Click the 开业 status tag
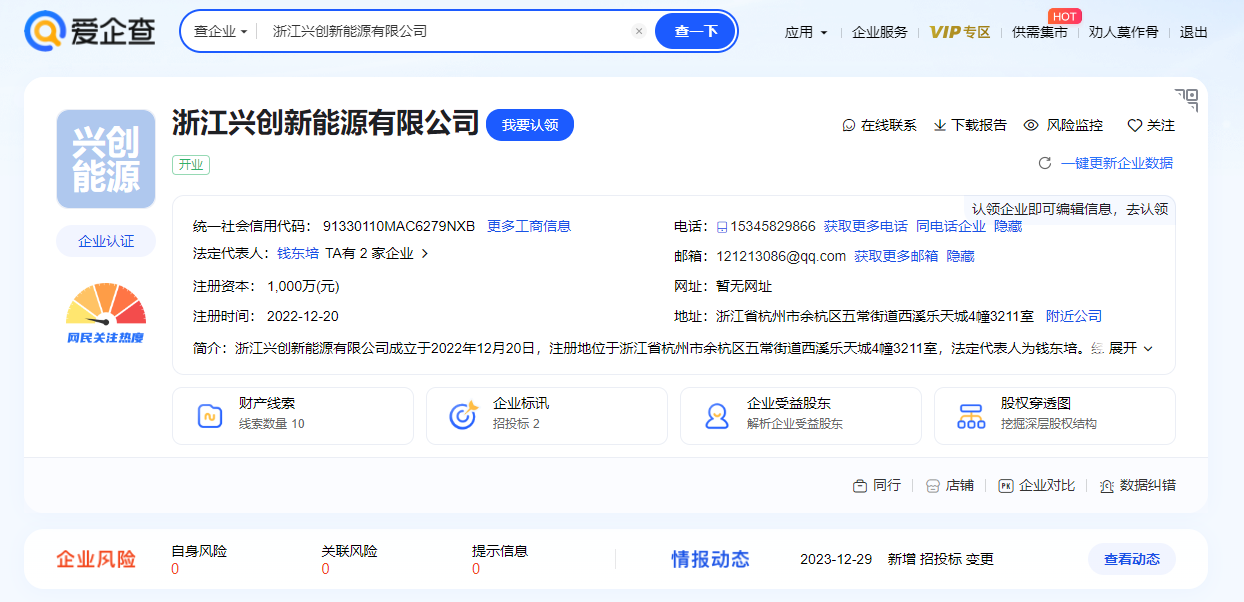 pos(191,165)
